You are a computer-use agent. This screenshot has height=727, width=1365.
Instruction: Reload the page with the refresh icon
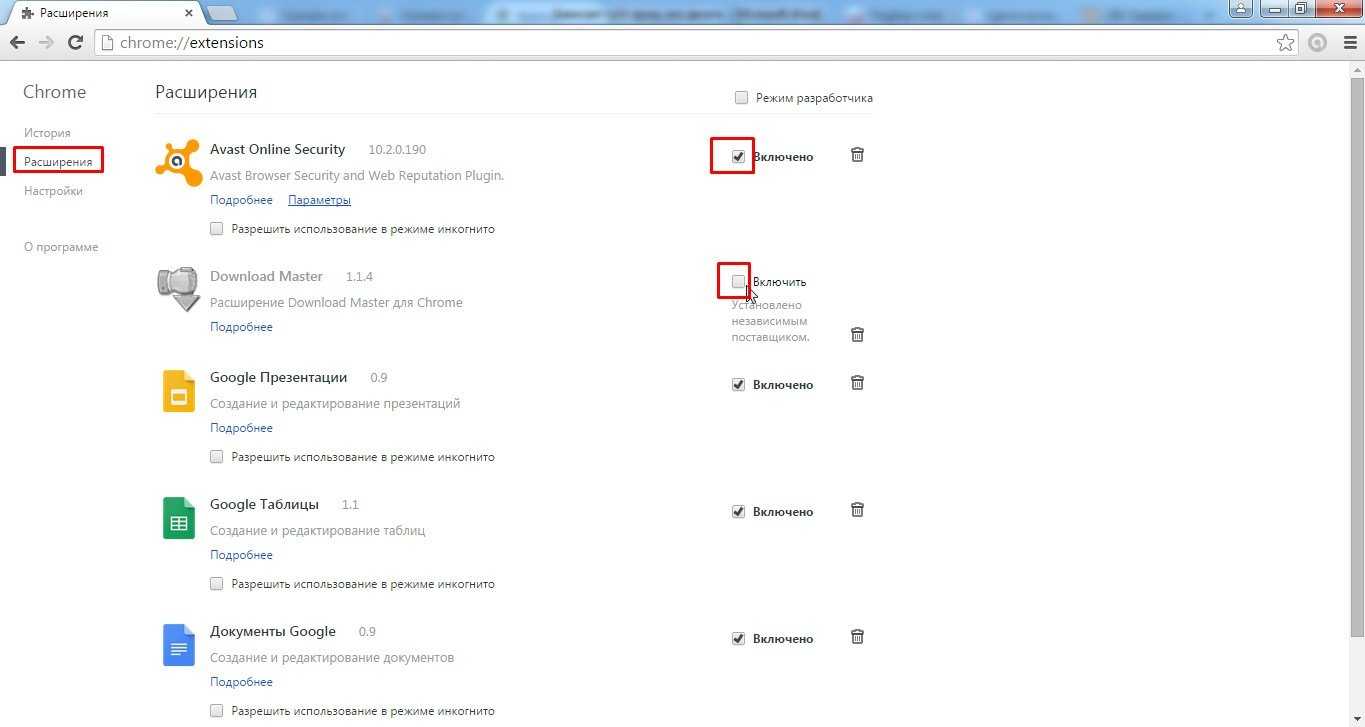(x=75, y=42)
